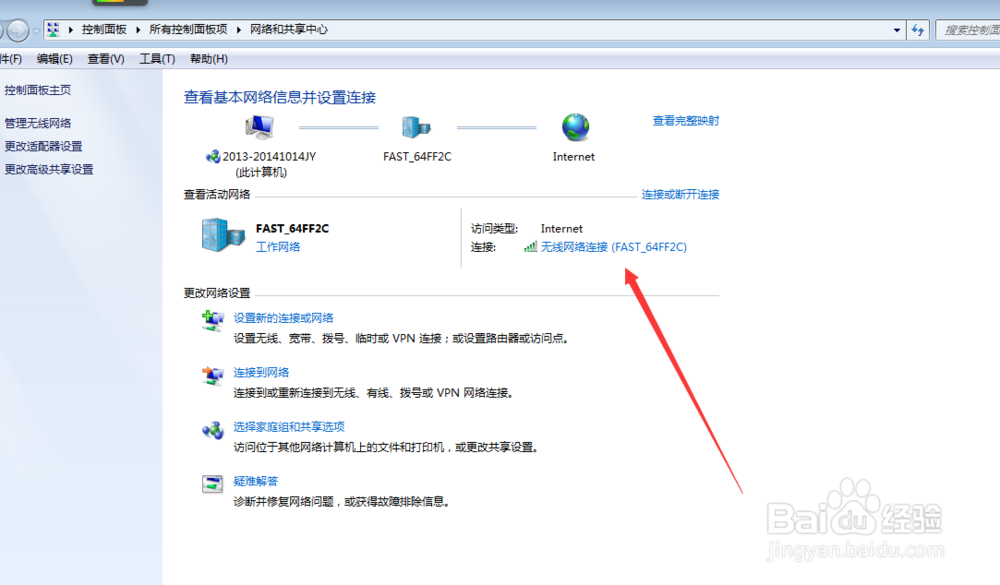
Task: Click the computer name 2013-20141014JY text
Action: click(269, 157)
